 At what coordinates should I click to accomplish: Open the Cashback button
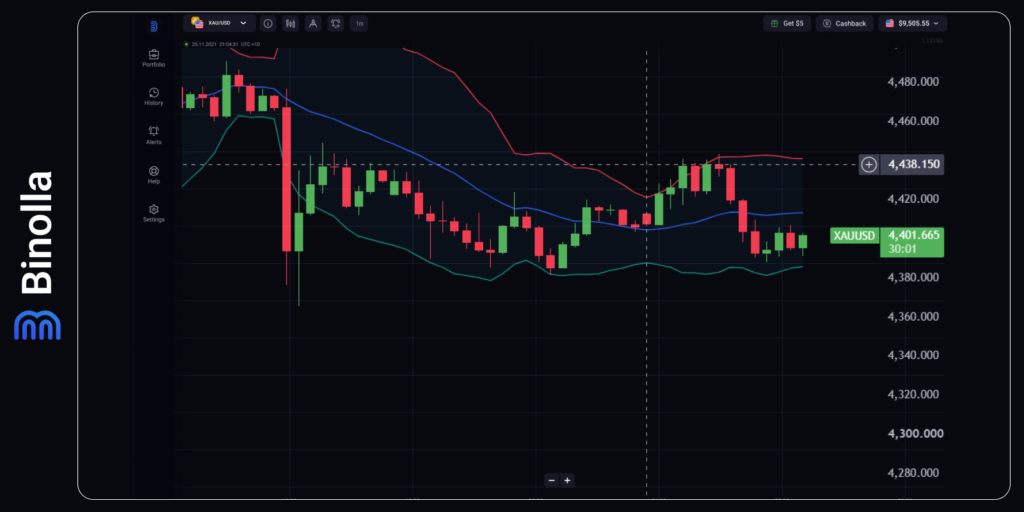click(x=844, y=24)
